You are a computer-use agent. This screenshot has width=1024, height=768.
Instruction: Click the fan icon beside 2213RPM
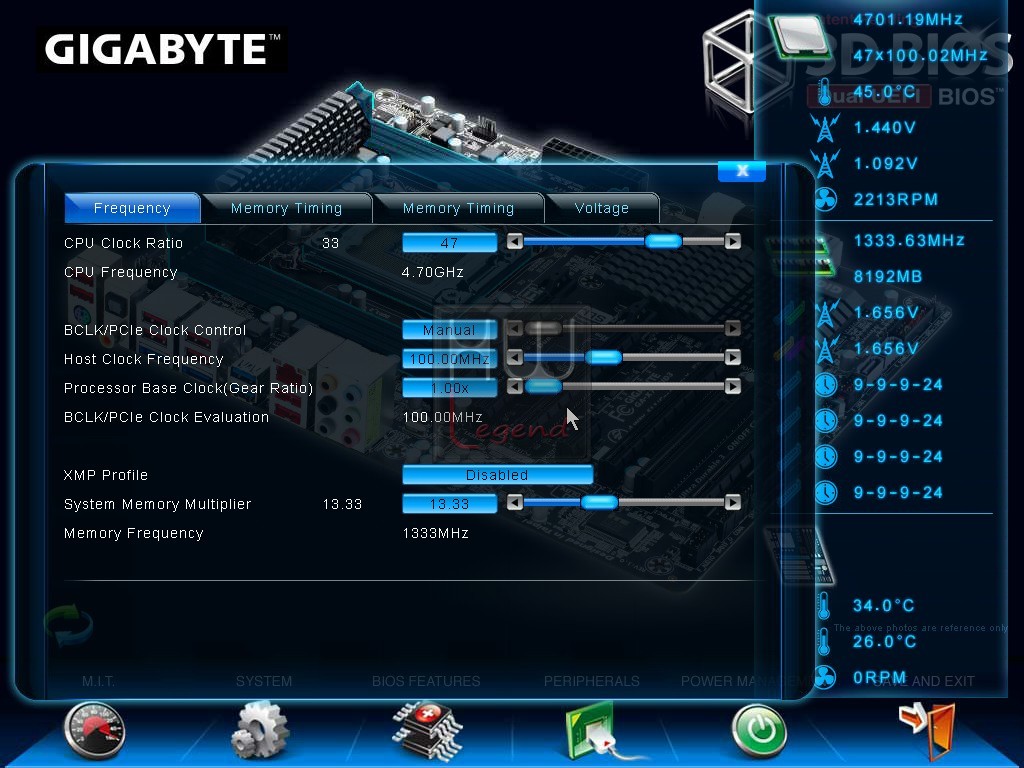825,199
